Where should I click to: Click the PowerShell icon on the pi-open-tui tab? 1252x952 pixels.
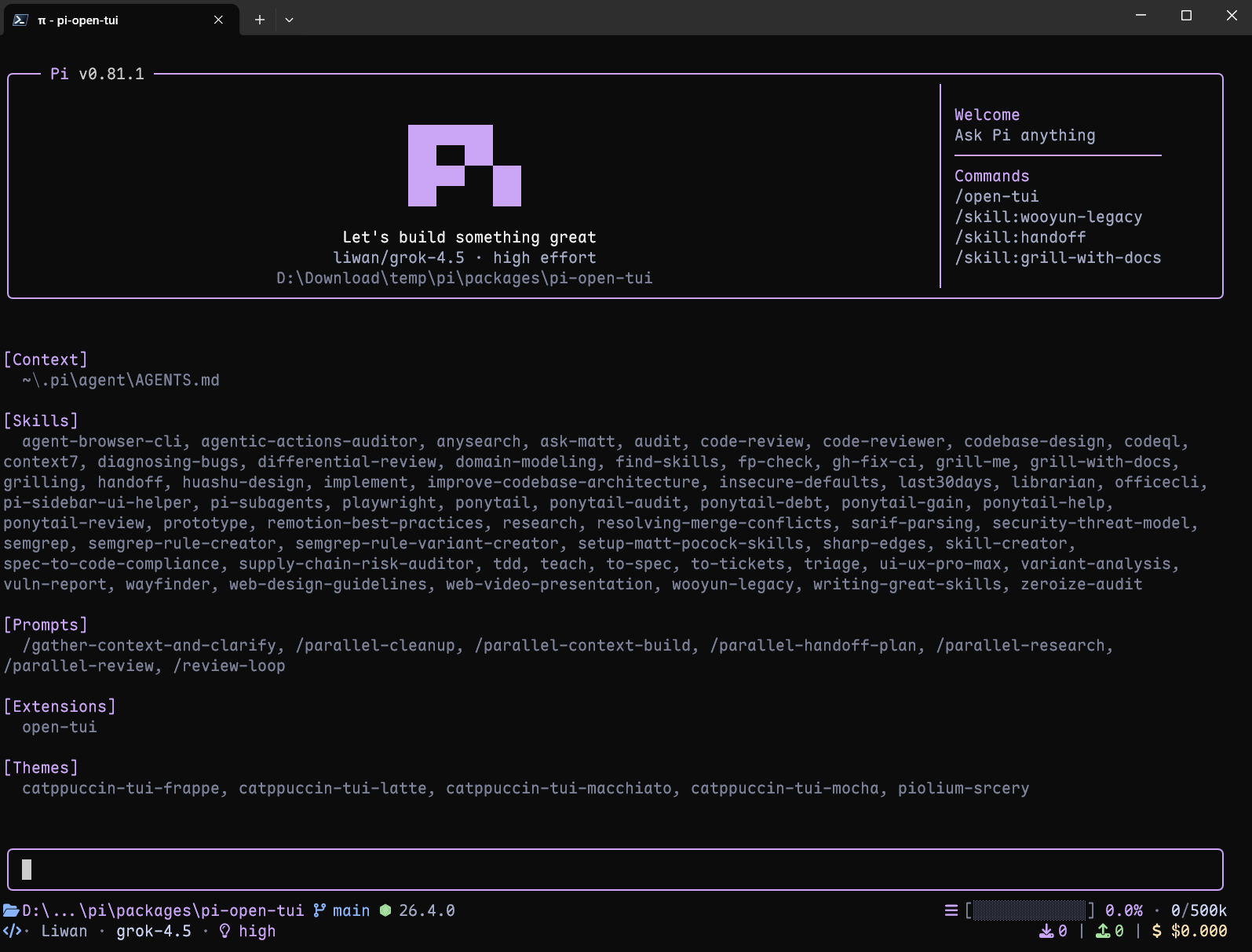coord(20,20)
